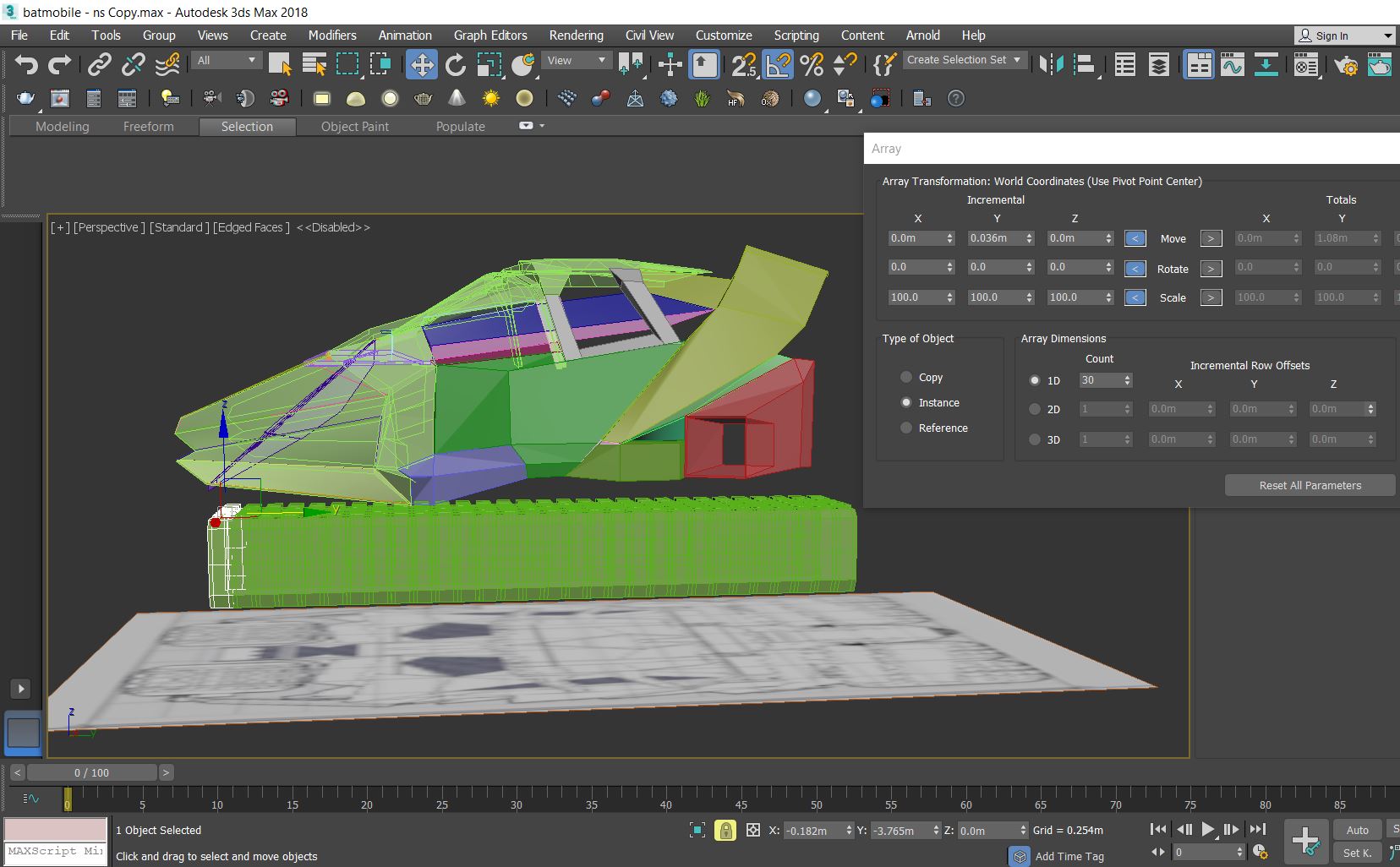
Task: Expand the ribbon options dropdown arrow
Action: coord(542,126)
